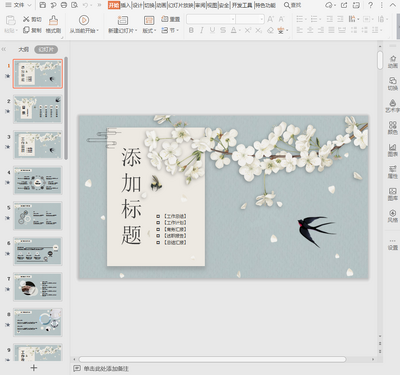Open Print Preview from quick access toolbar
Image resolution: width=400 pixels, height=375 pixels.
[x=75, y=5]
